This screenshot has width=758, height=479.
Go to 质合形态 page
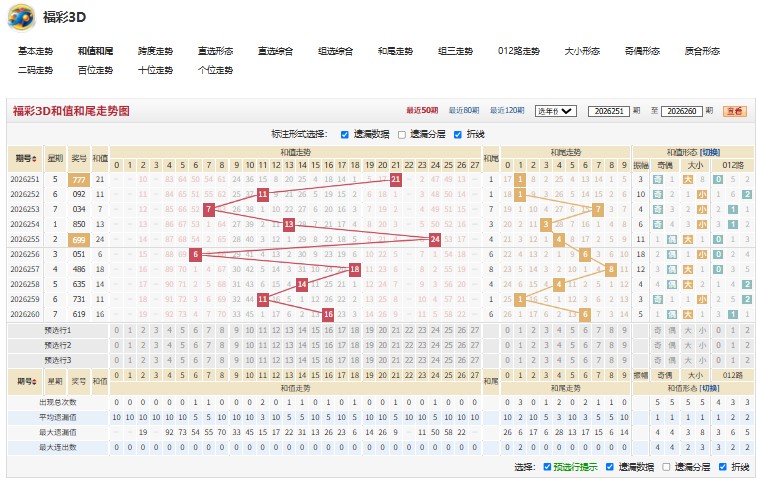point(701,51)
